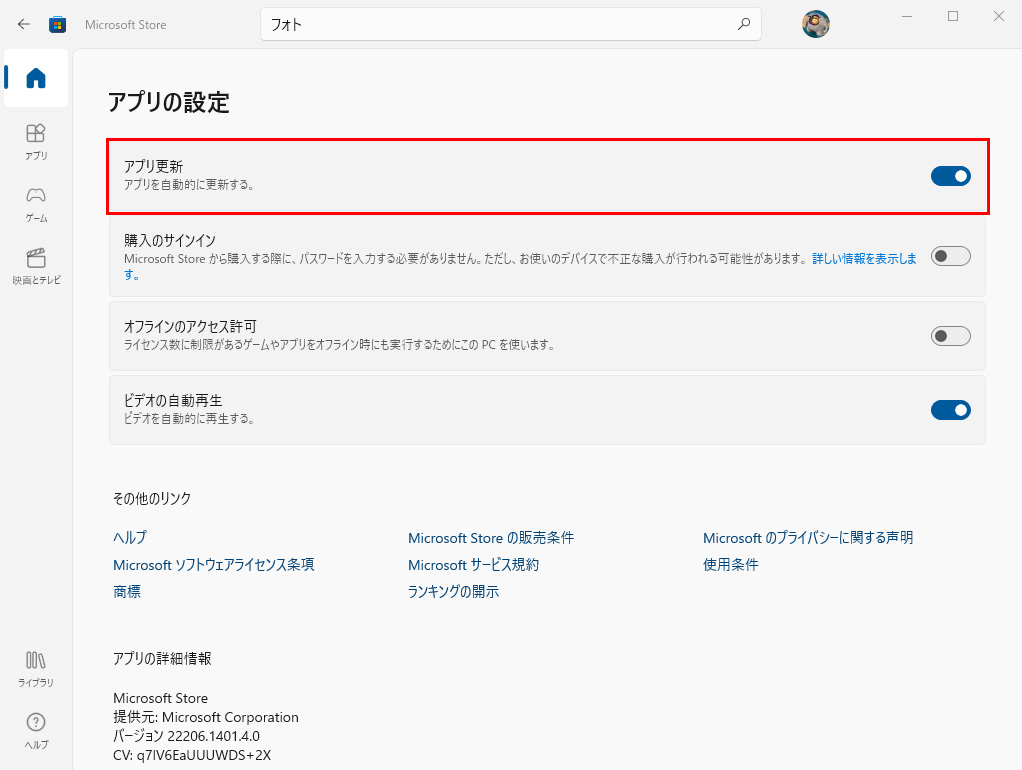Close the Microsoft Store window
Image resolution: width=1022 pixels, height=770 pixels.
(x=999, y=16)
